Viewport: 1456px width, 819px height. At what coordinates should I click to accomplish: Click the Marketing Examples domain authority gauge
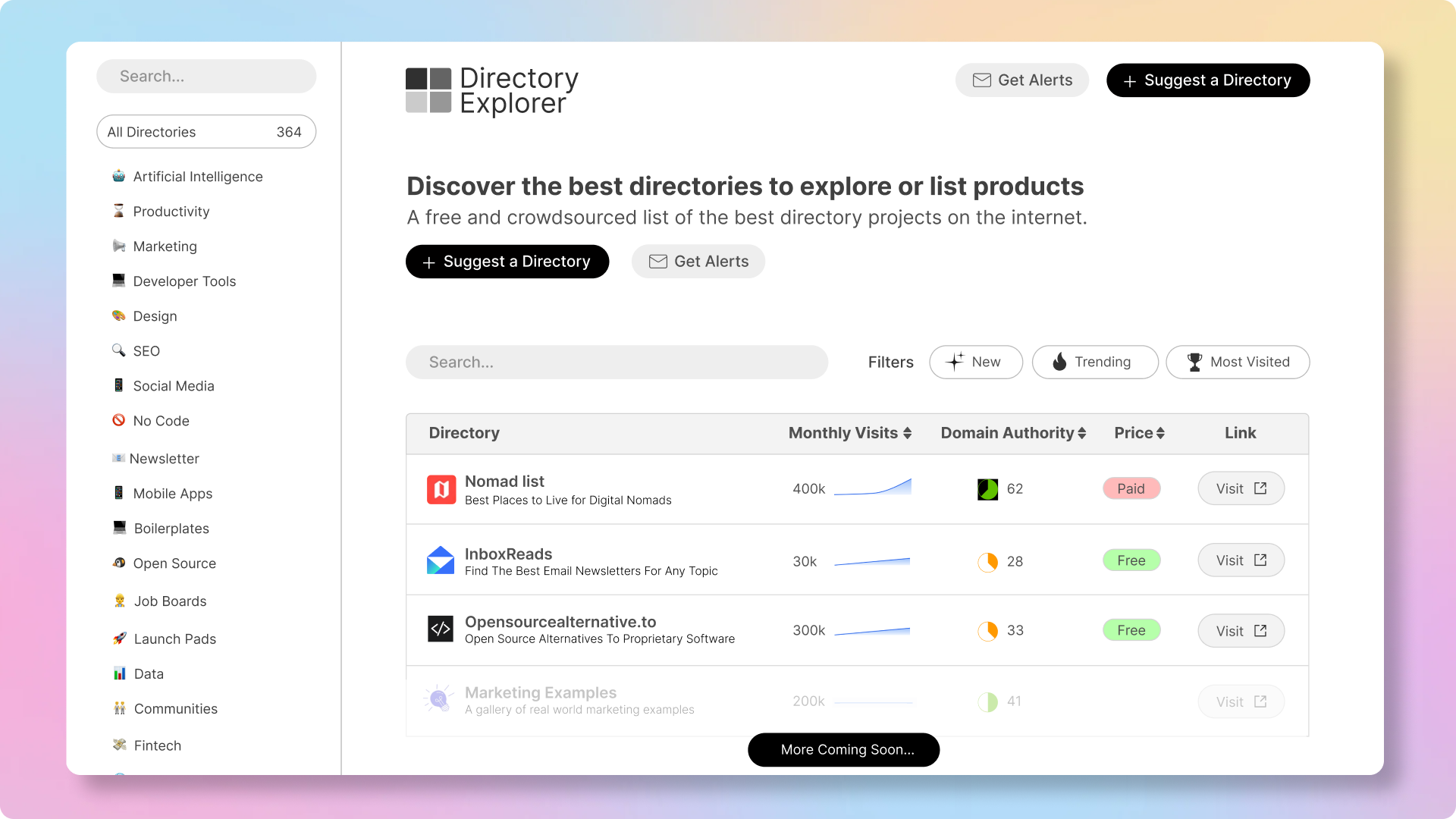tap(987, 702)
